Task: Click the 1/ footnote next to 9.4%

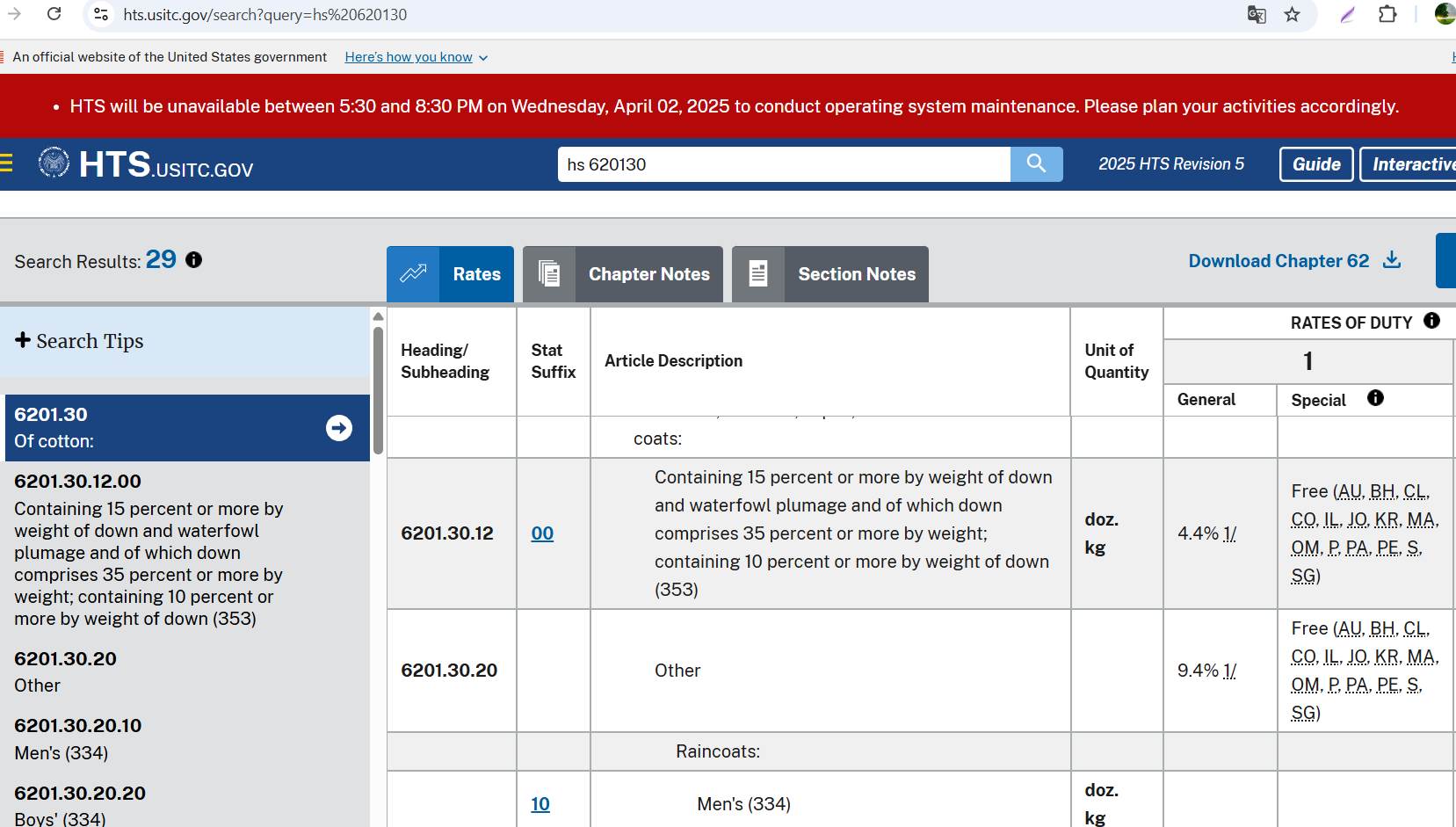Action: click(1230, 671)
